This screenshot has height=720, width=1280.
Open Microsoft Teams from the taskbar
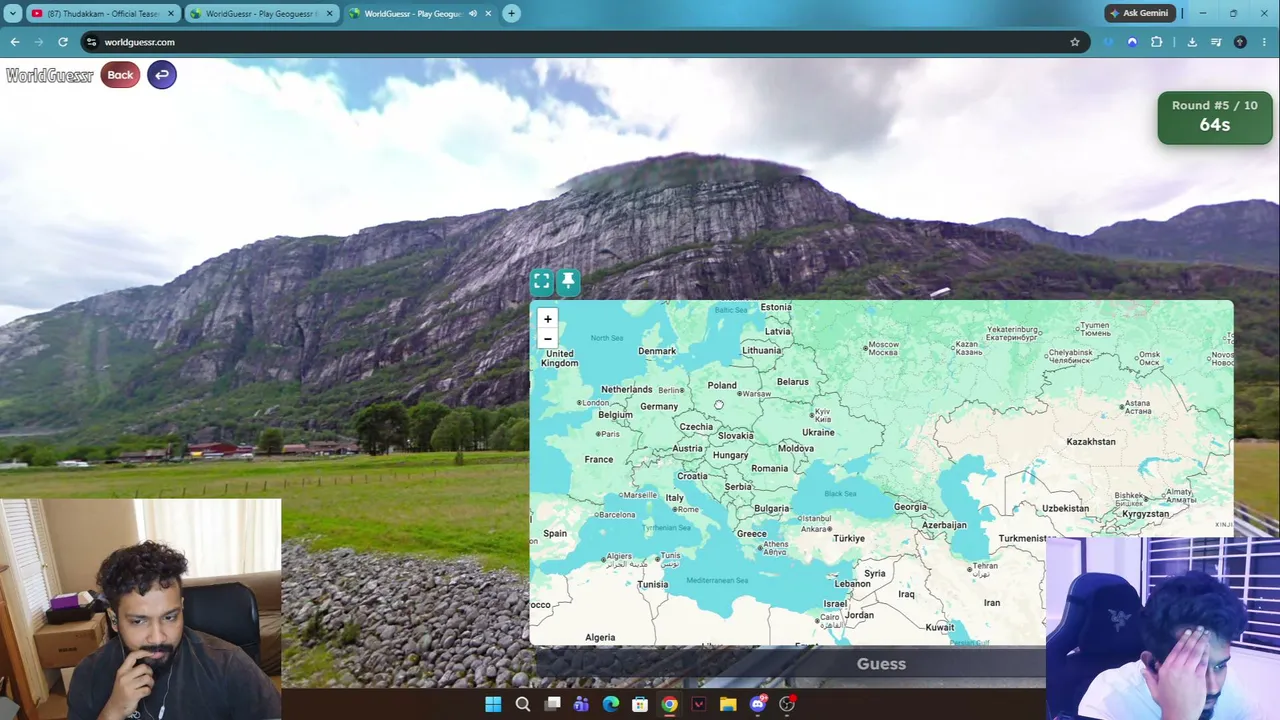tap(581, 704)
